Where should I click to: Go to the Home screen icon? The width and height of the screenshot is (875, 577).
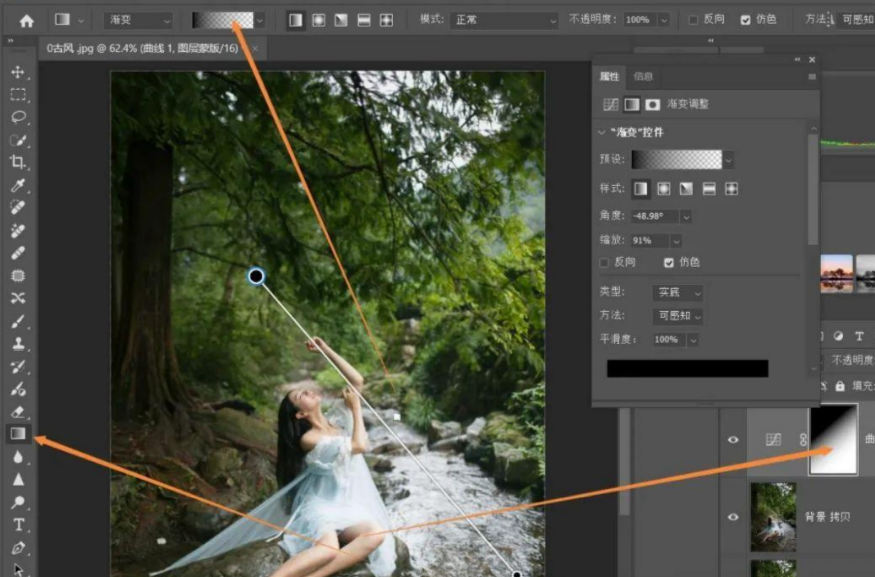coord(26,21)
